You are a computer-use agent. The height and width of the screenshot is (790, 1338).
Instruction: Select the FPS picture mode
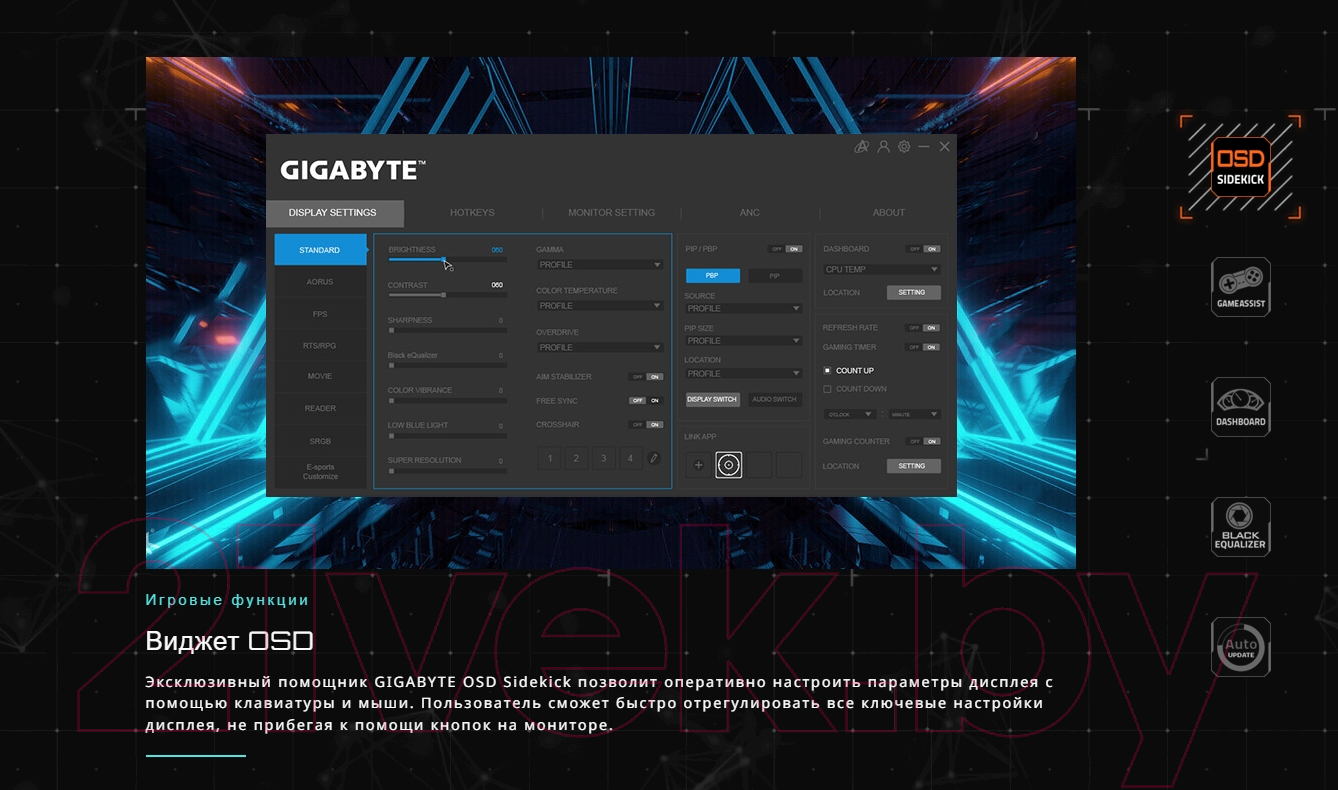pyautogui.click(x=320, y=314)
